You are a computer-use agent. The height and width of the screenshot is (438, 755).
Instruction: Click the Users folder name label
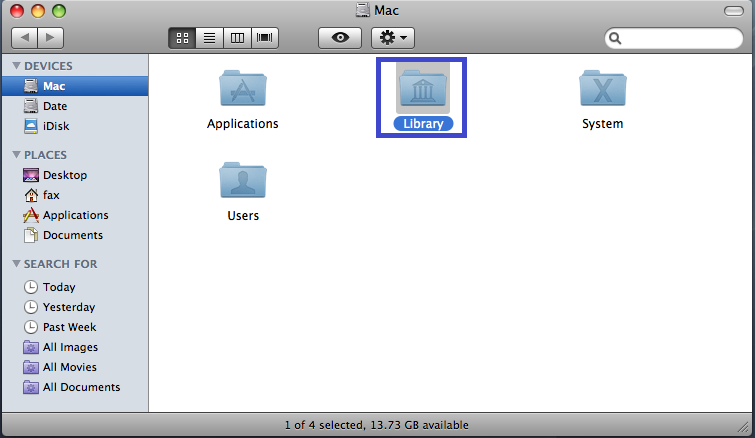coord(243,216)
